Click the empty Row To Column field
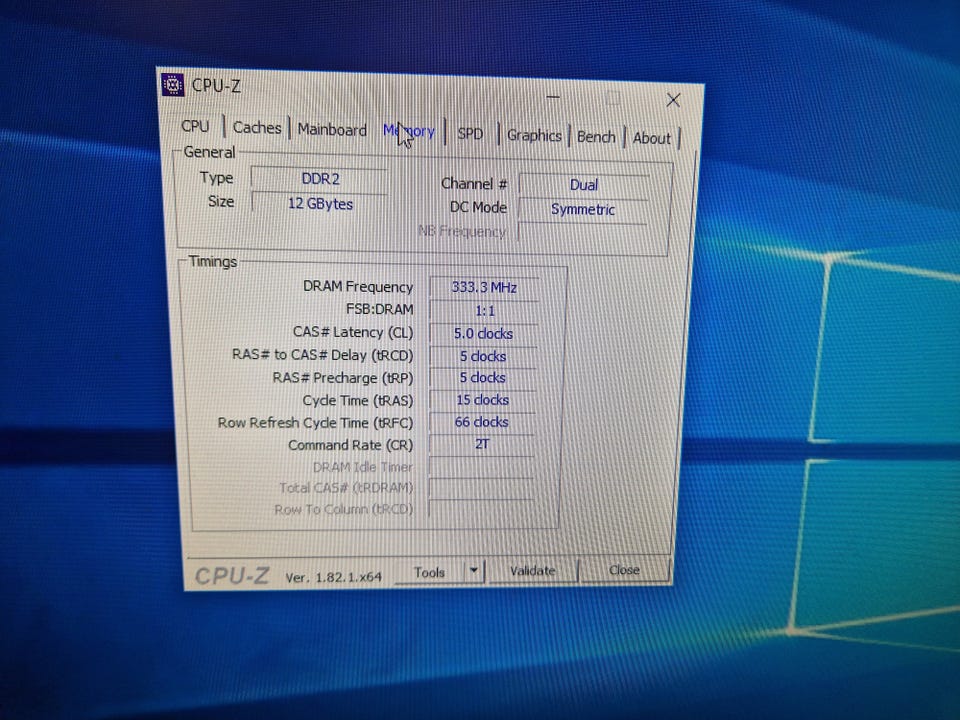The height and width of the screenshot is (720, 960). click(480, 509)
